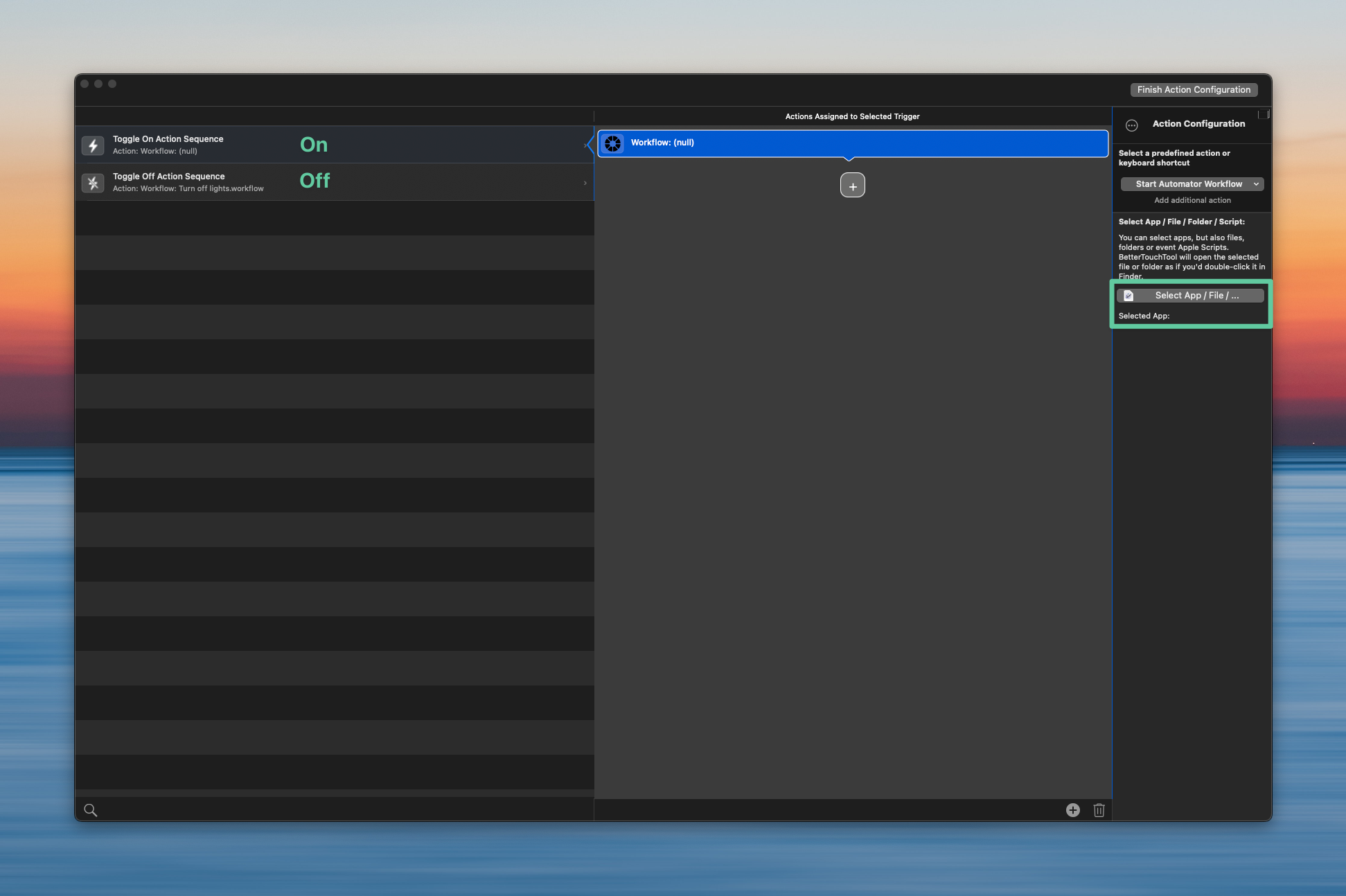Click the Add additional action link
Screen dimensions: 1346x896
1192,200
